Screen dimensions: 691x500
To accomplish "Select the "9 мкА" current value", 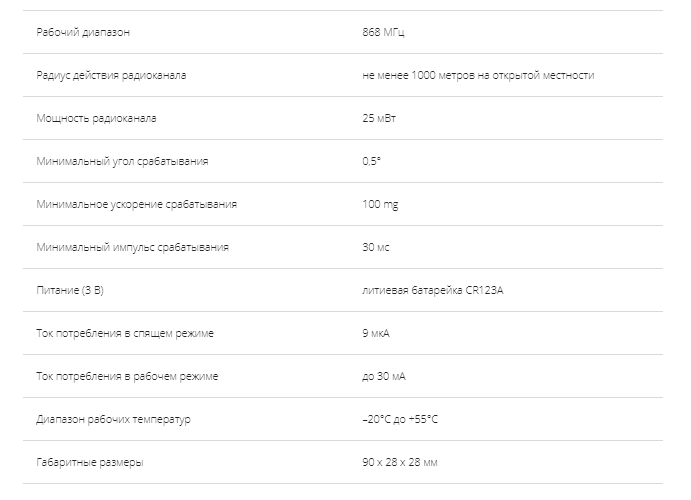I will click(x=378, y=333).
